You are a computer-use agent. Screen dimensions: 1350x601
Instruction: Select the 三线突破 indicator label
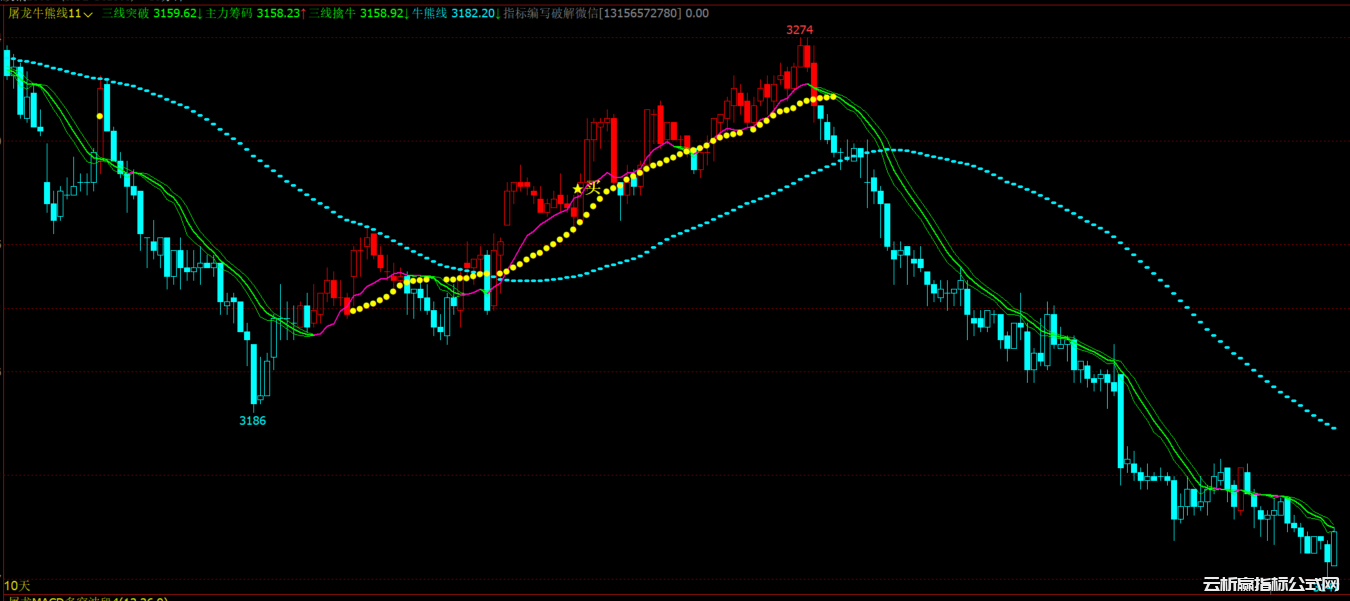click(125, 14)
